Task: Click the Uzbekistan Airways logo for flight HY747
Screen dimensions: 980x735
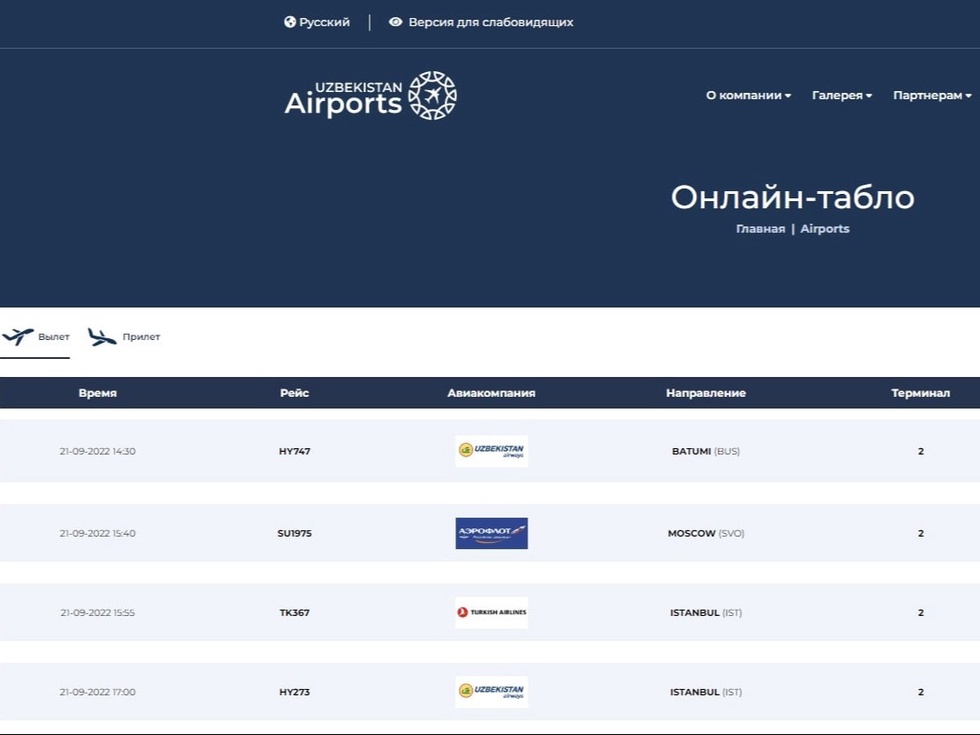Action: point(491,451)
